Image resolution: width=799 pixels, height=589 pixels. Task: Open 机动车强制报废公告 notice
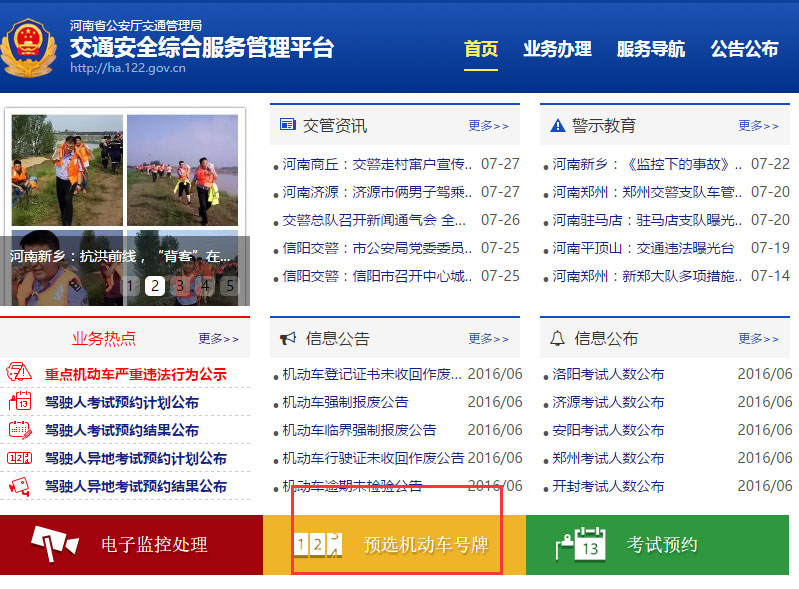pyautogui.click(x=345, y=403)
